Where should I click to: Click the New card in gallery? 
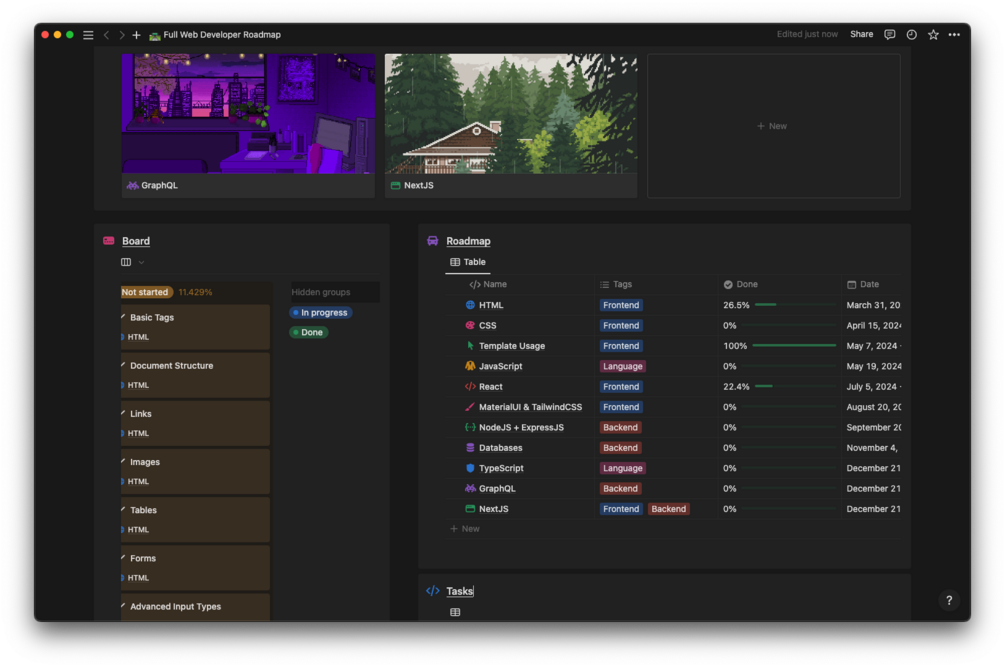(773, 126)
